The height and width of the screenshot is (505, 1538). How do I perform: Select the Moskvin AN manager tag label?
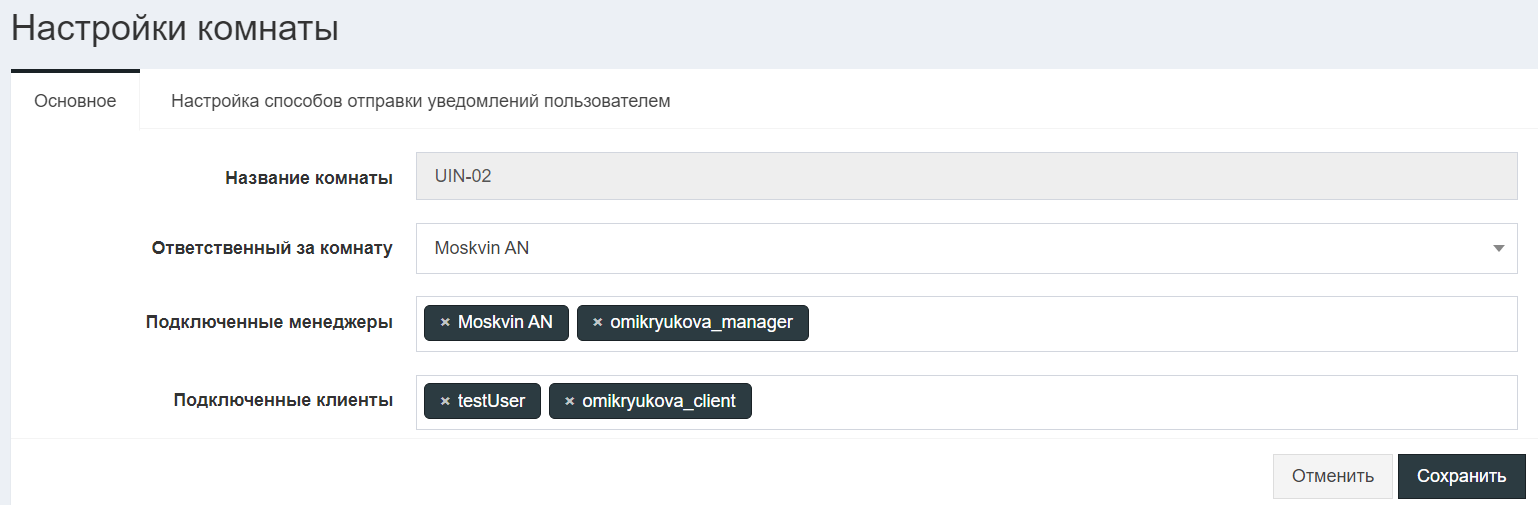pos(505,322)
